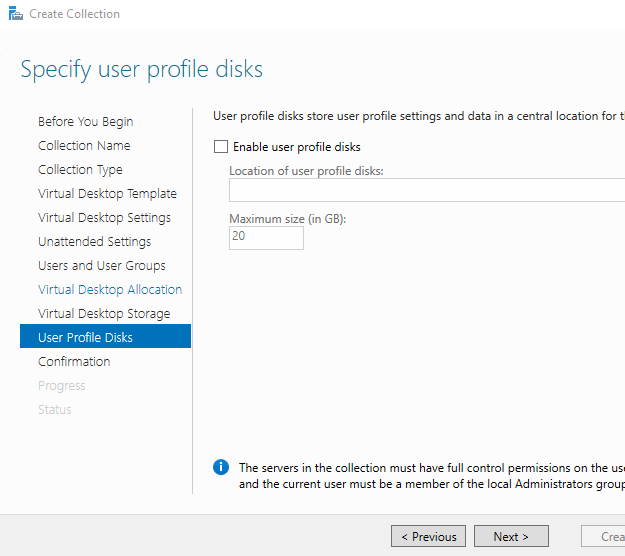
Task: Click the Location of user profile disks field
Action: (x=426, y=191)
